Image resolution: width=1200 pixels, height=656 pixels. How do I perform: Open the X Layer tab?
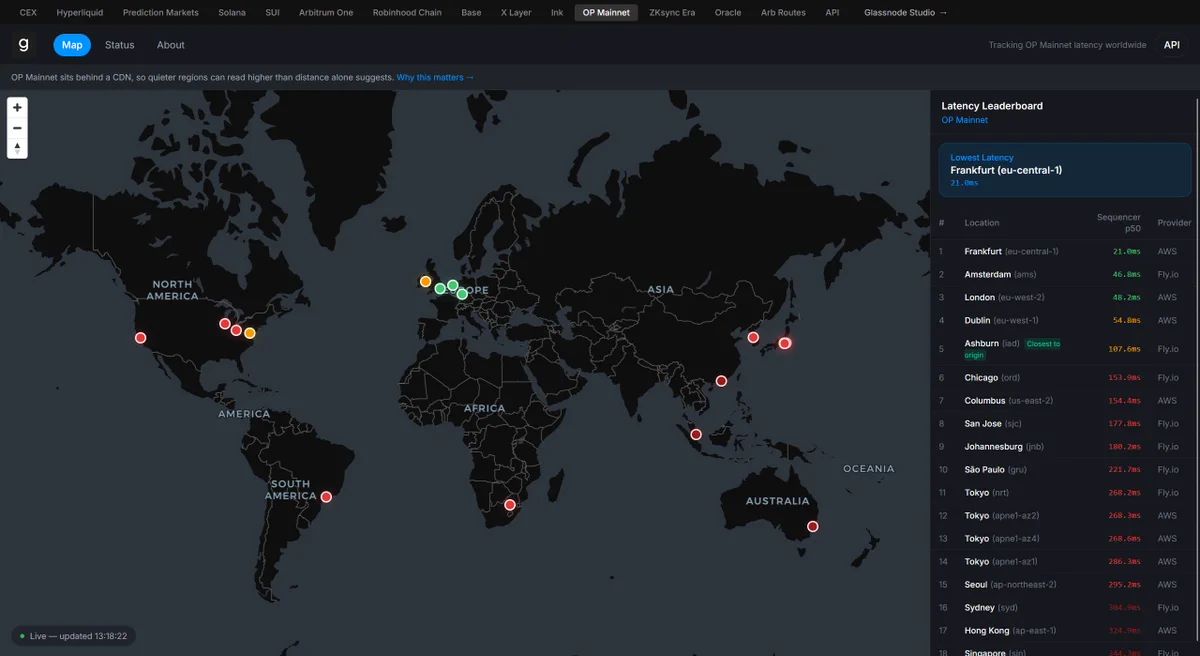pos(516,13)
